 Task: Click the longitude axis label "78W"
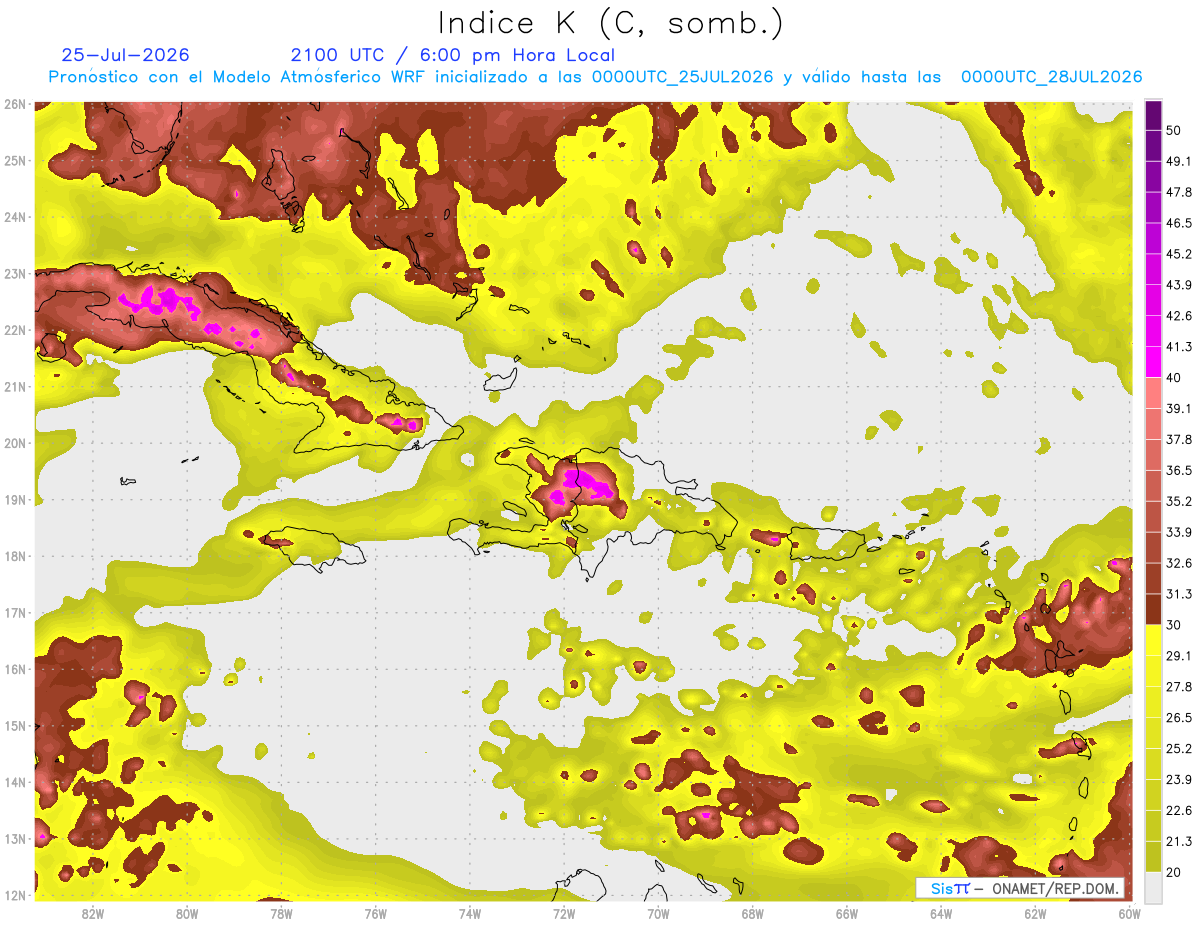coord(281,913)
